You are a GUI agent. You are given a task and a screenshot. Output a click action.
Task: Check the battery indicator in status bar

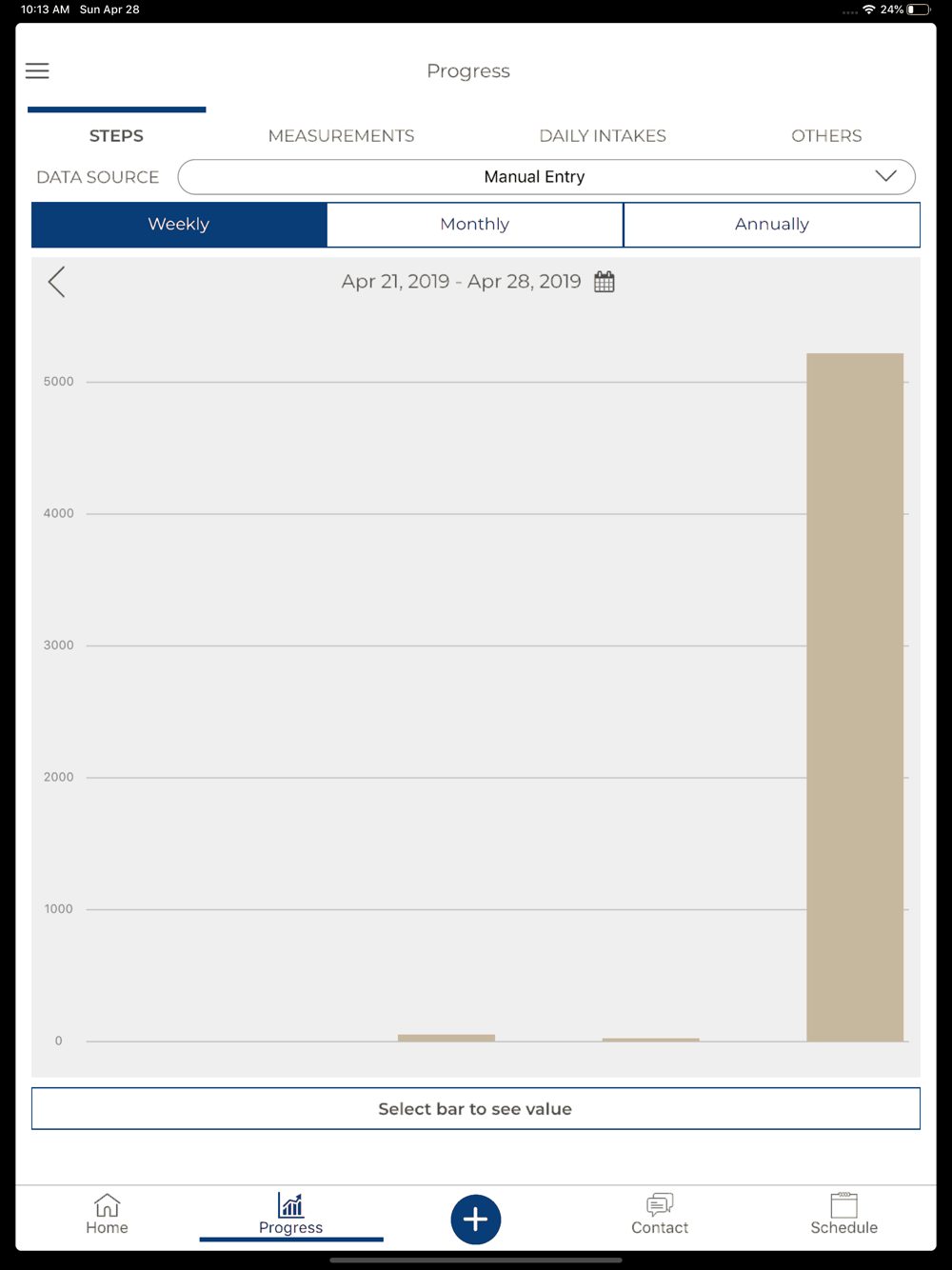click(919, 10)
